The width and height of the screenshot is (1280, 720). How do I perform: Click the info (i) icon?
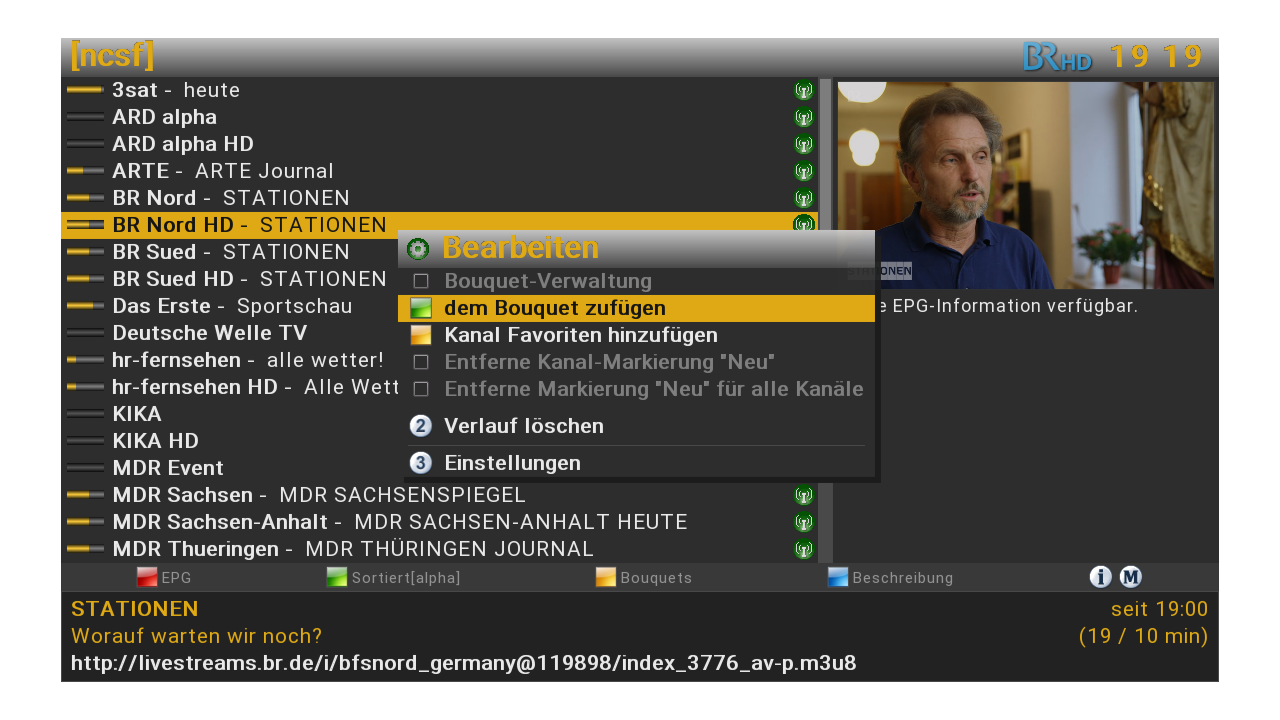(x=1100, y=577)
